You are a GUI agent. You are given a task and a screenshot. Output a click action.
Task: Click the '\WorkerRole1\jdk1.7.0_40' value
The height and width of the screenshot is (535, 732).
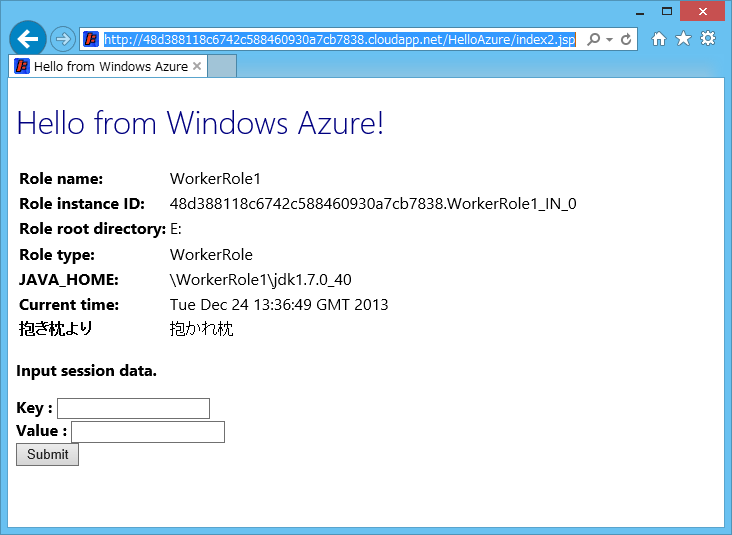(x=260, y=280)
